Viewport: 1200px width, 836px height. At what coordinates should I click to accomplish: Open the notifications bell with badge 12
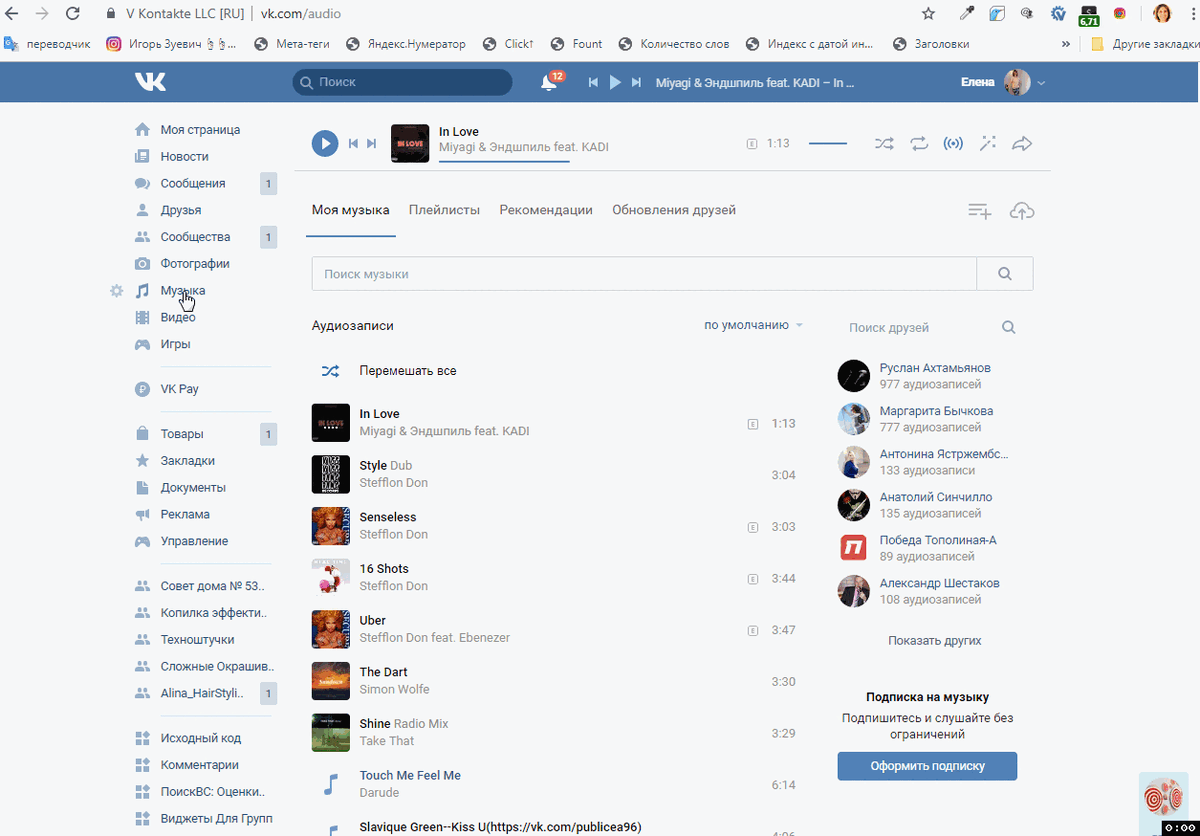[x=549, y=82]
